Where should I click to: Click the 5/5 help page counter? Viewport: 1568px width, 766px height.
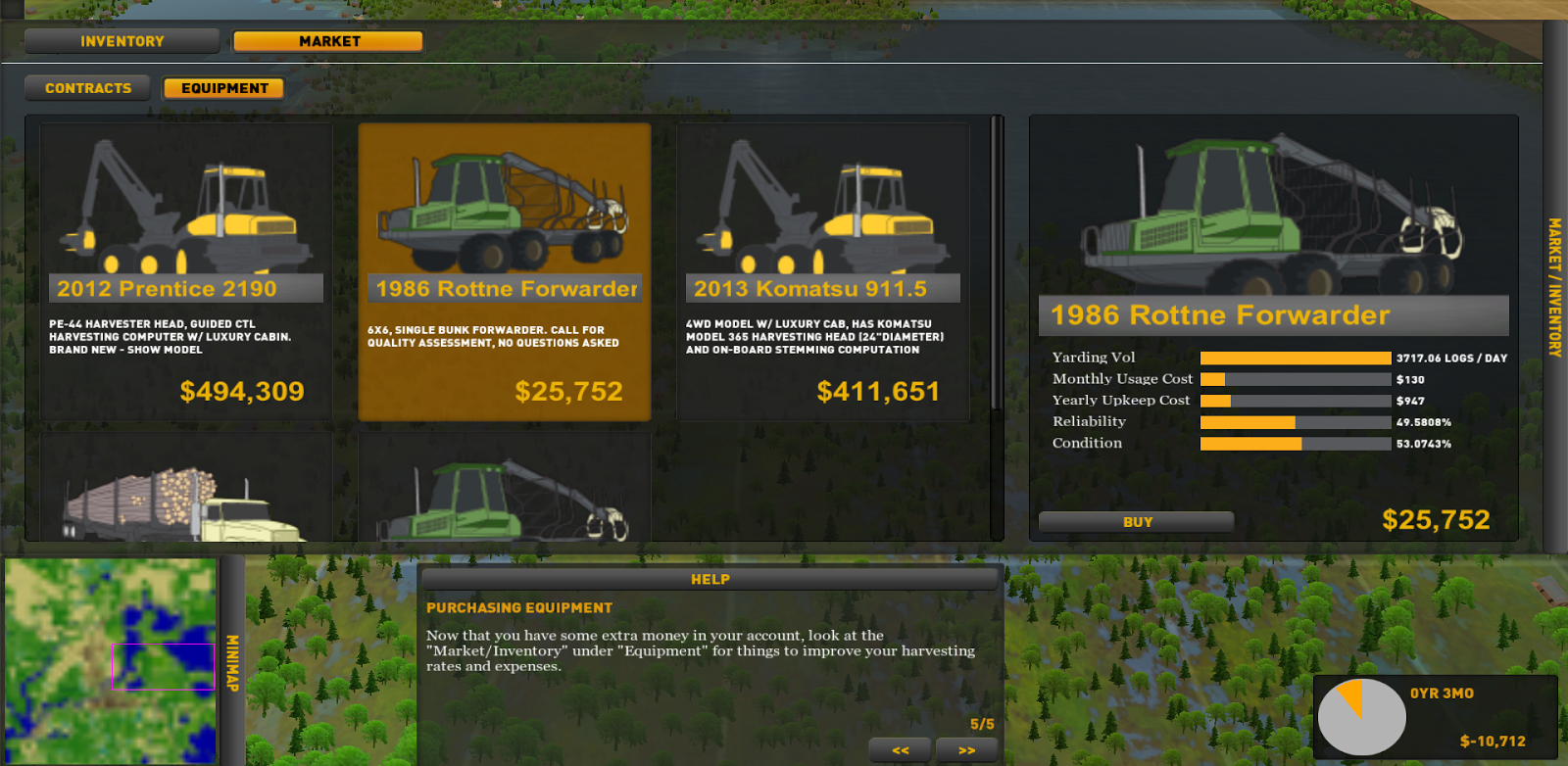(x=982, y=725)
